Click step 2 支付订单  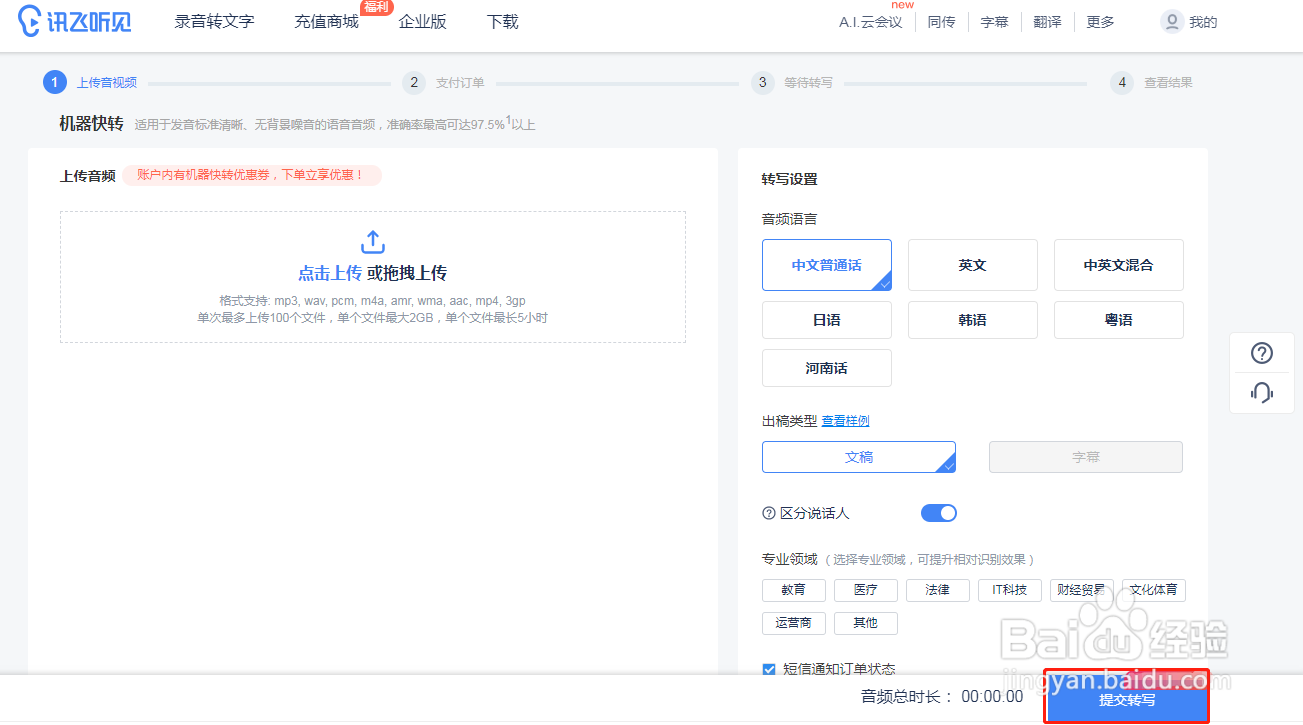click(x=443, y=82)
